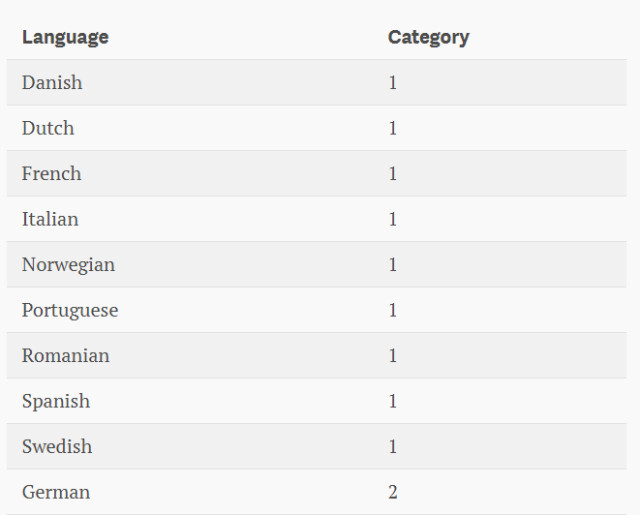Click the Swedish row label
This screenshot has width=640, height=515.
point(57,447)
